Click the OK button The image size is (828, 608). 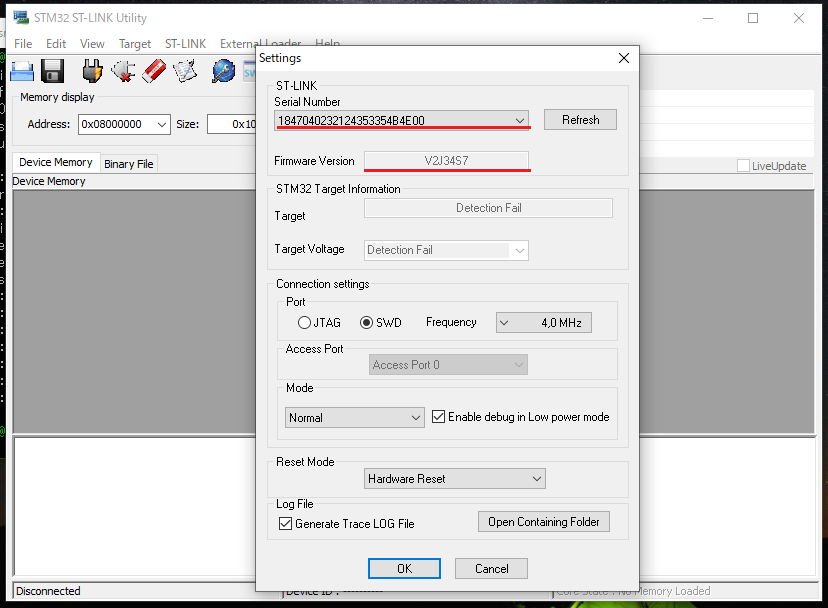(404, 568)
